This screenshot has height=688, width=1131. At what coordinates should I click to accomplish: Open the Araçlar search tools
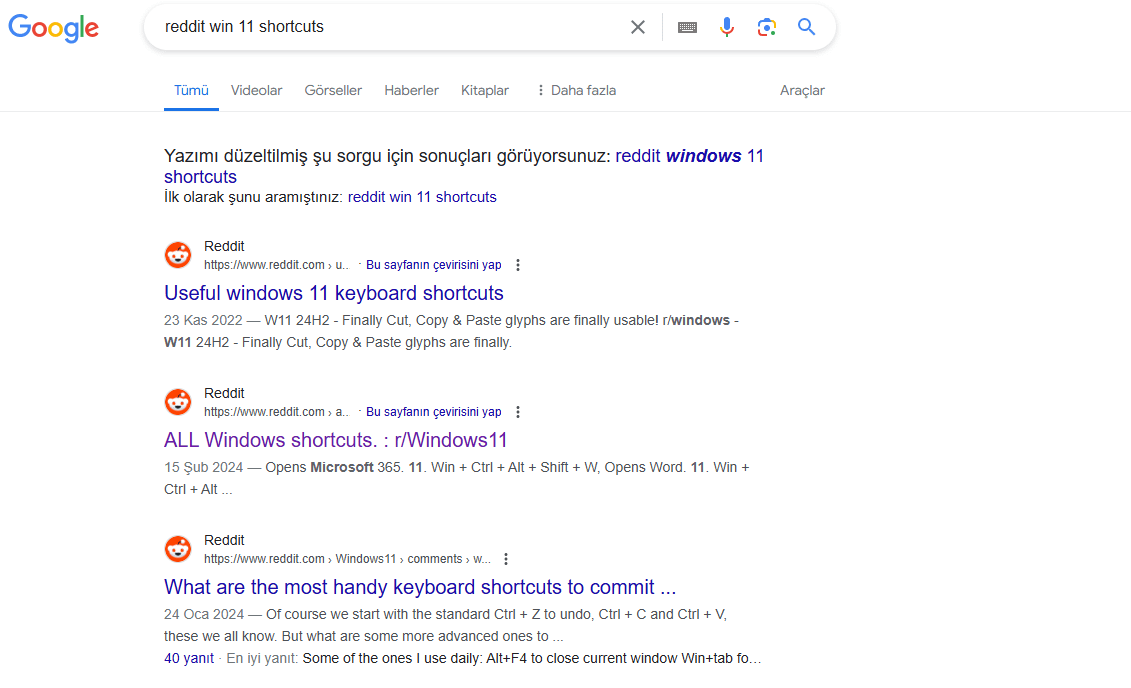[802, 90]
